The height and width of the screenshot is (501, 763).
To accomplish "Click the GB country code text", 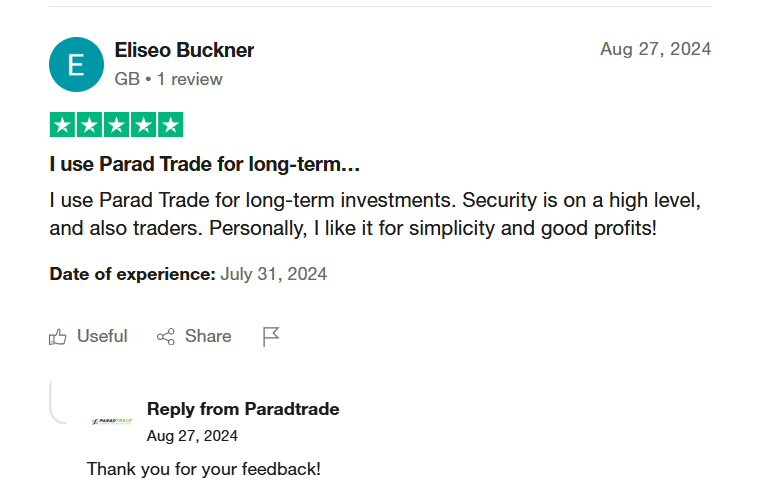I will 127,79.
